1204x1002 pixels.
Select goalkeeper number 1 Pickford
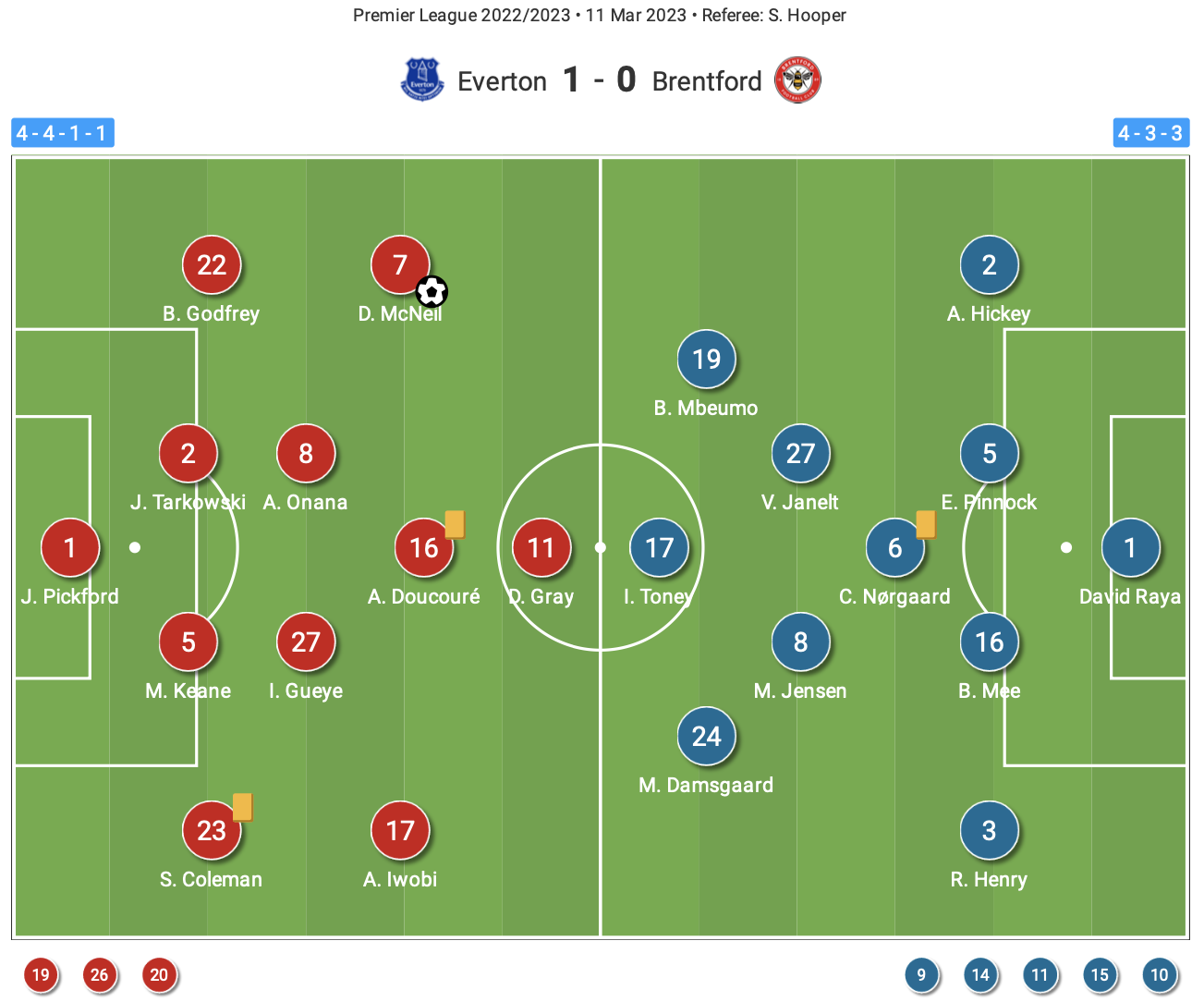pyautogui.click(x=70, y=548)
